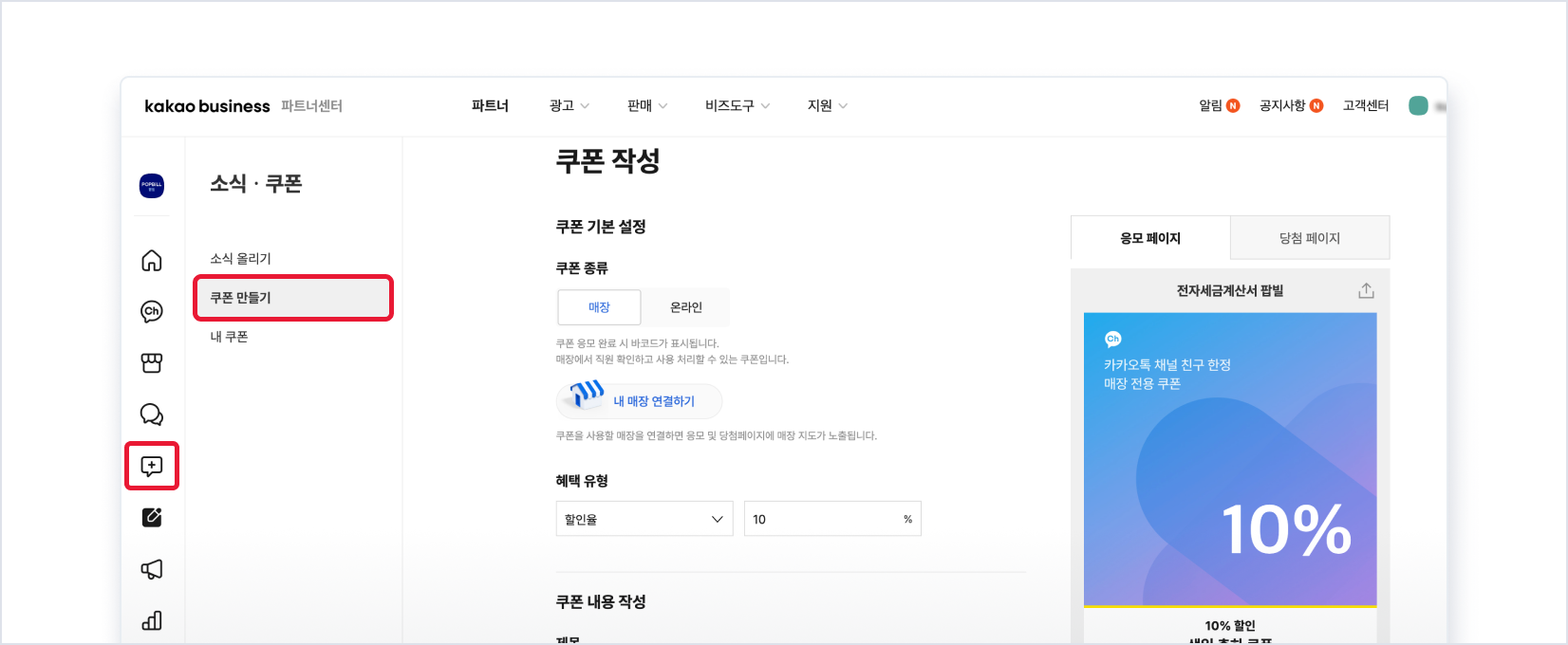
Task: Open the home icon in sidebar
Action: [x=152, y=260]
